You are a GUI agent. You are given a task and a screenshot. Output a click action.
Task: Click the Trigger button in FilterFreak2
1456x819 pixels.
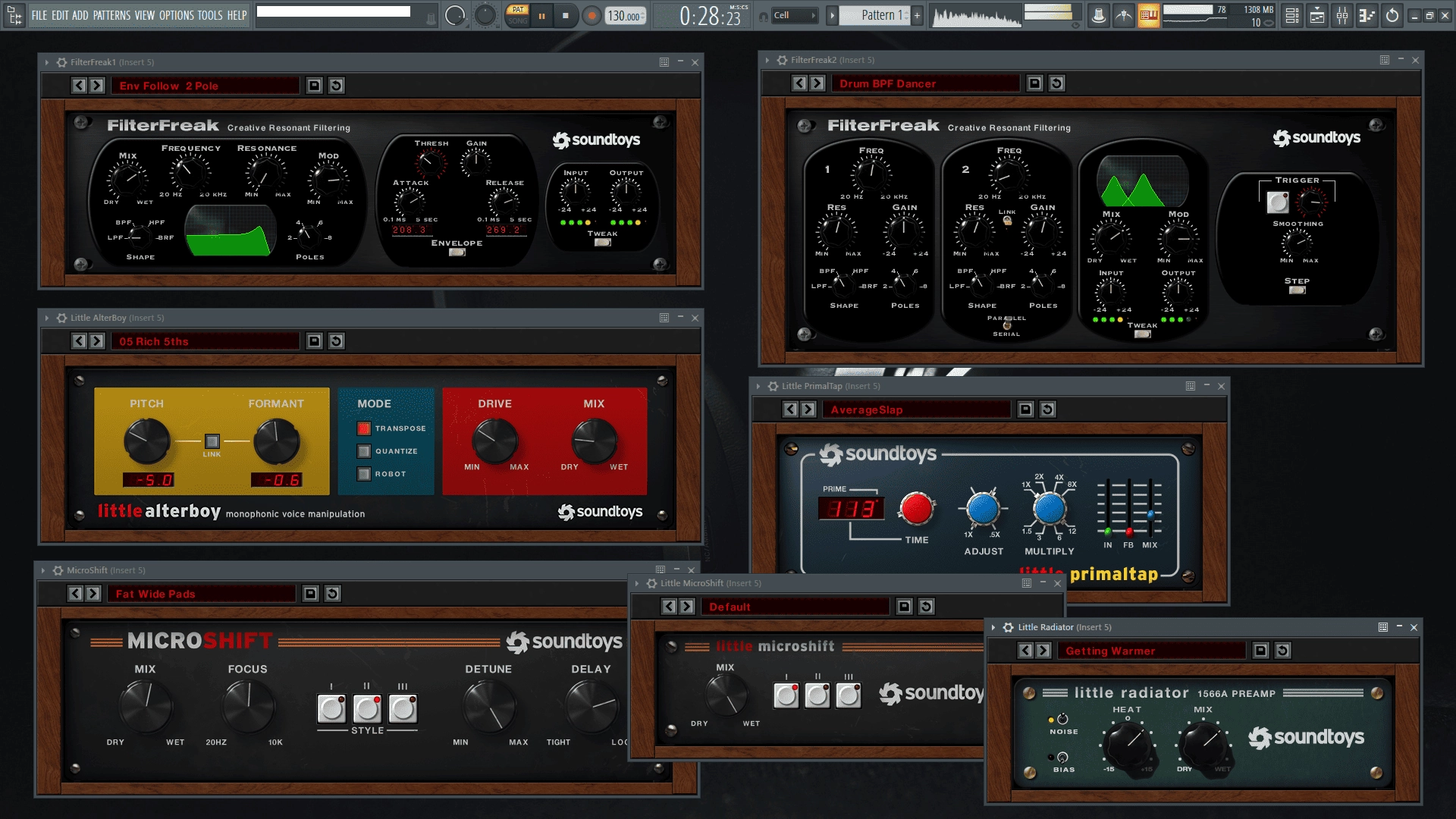(1278, 202)
